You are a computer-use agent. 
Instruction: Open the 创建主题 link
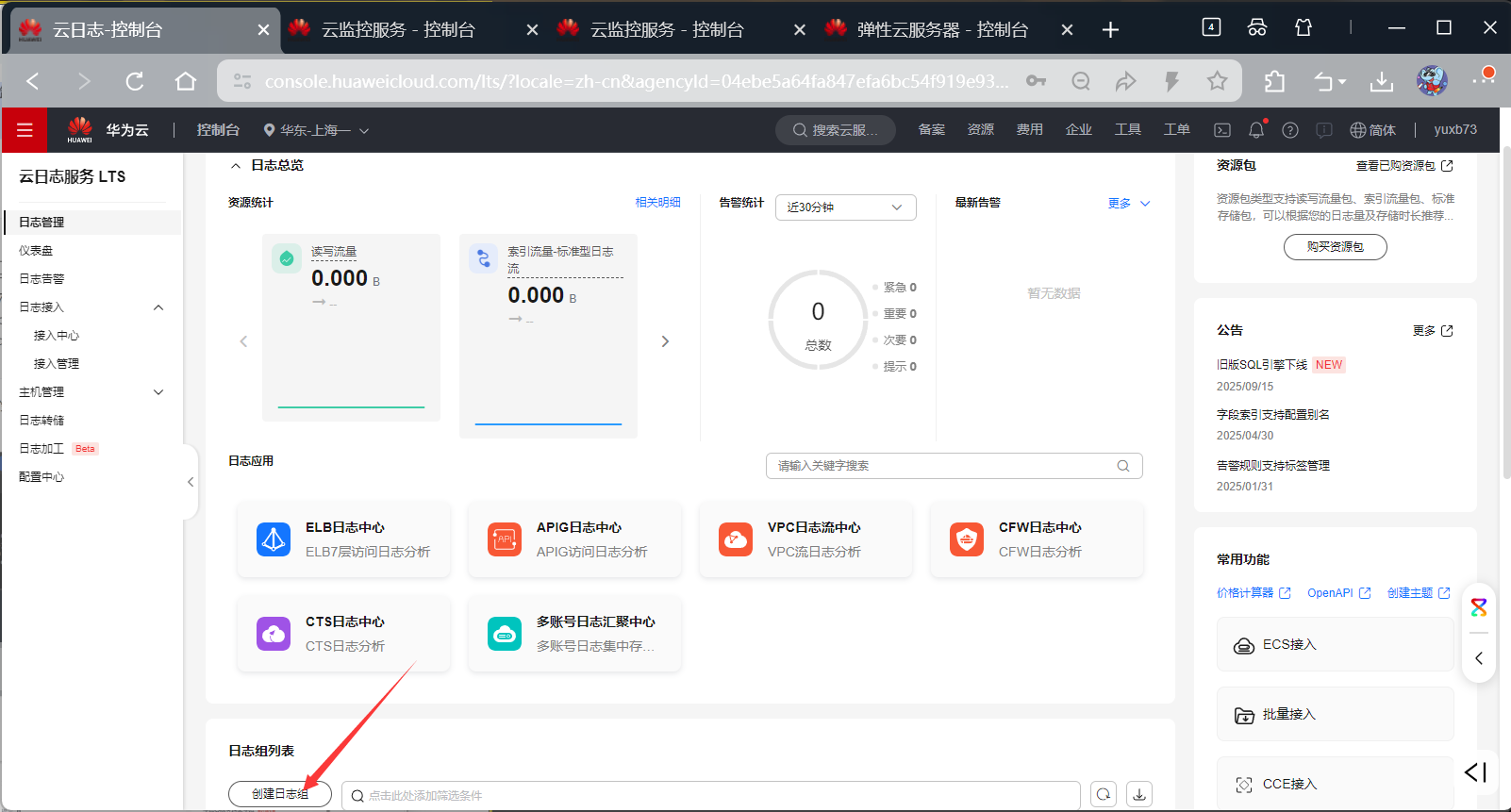1419,593
